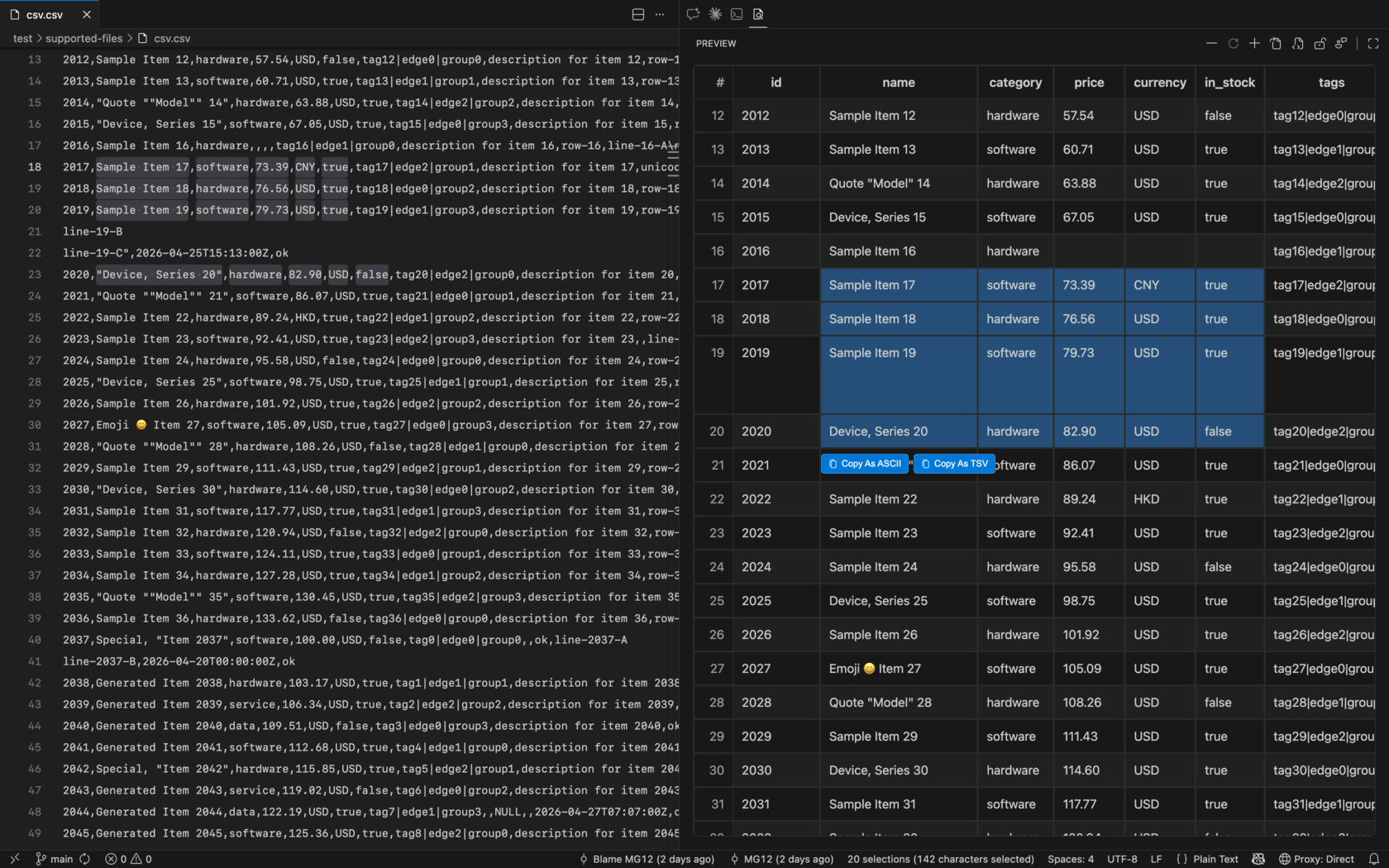Zoom out the preview
Image resolution: width=1389 pixels, height=868 pixels.
1211,43
